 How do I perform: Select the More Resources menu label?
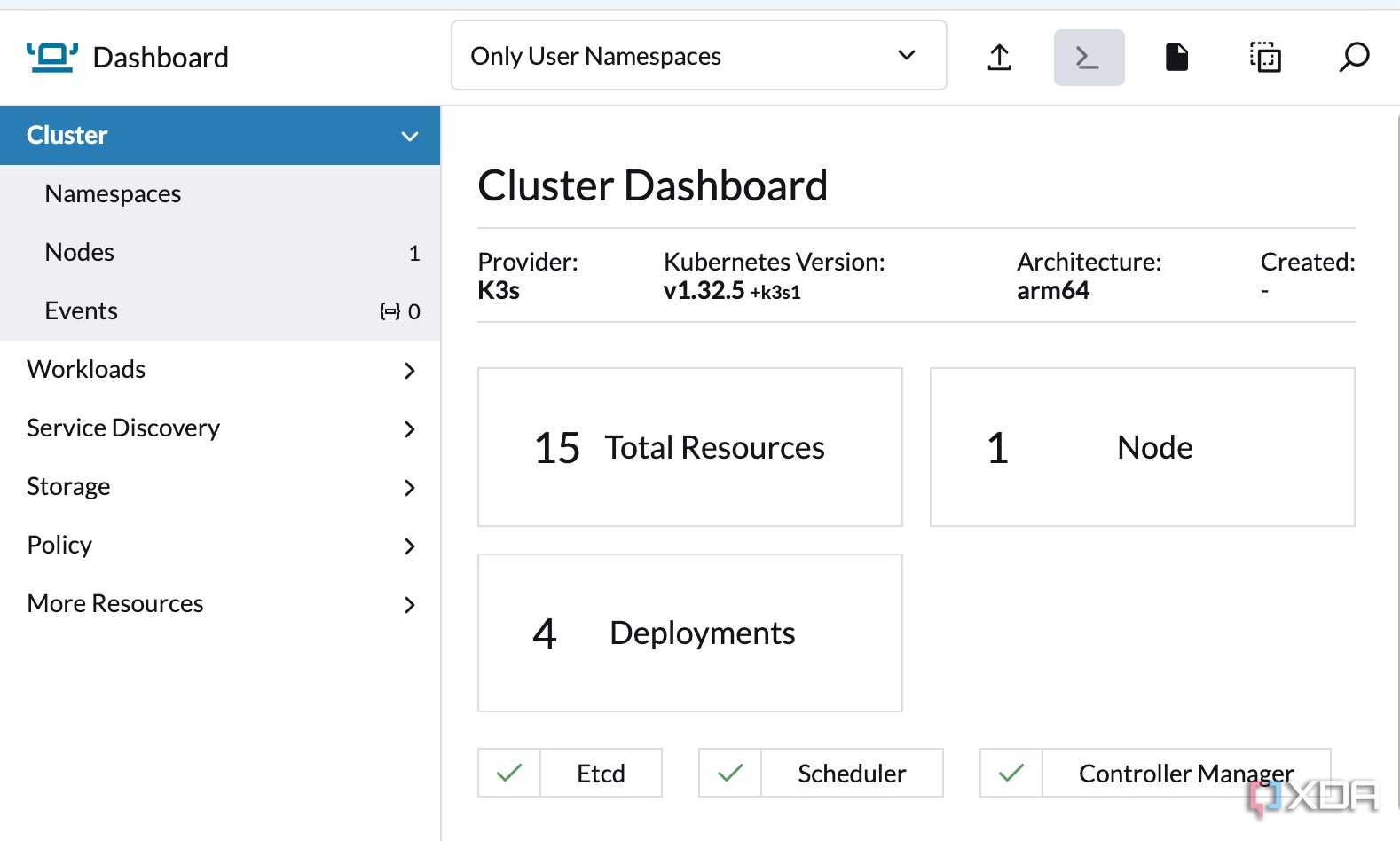(115, 604)
